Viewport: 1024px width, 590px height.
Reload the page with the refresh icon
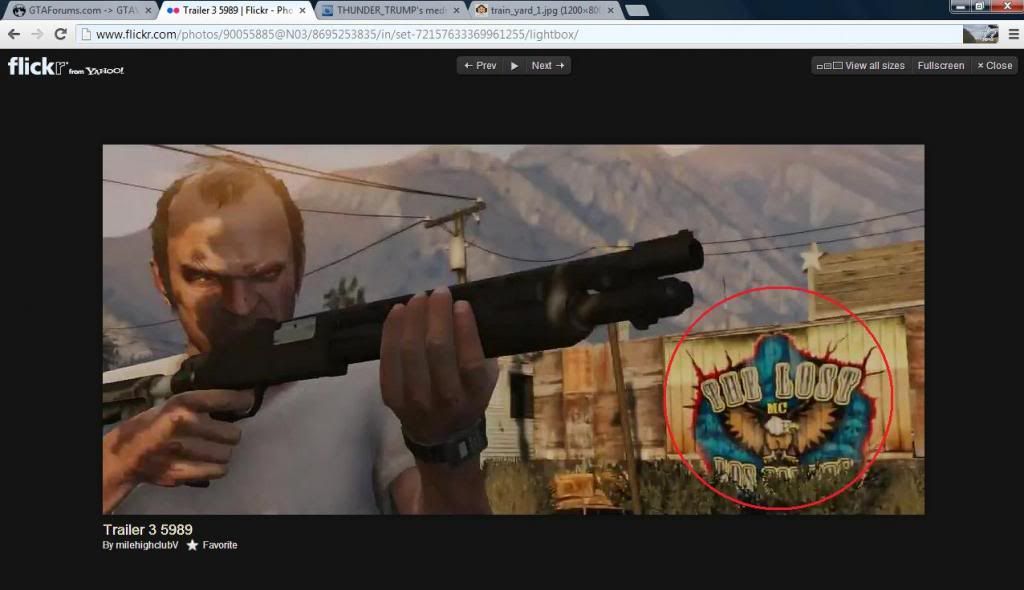pyautogui.click(x=60, y=34)
